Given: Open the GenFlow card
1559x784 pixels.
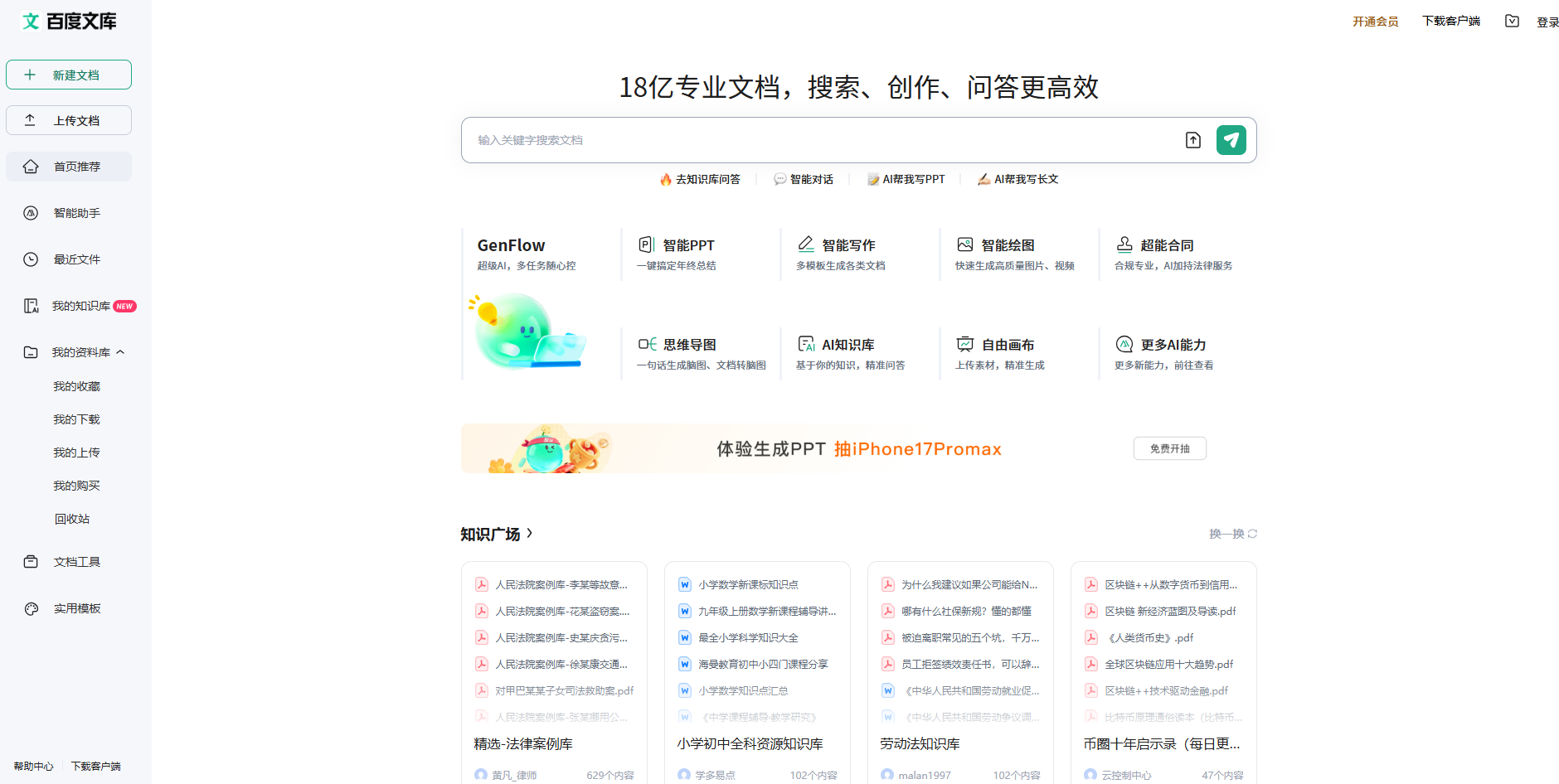Looking at the screenshot, I should 541,304.
